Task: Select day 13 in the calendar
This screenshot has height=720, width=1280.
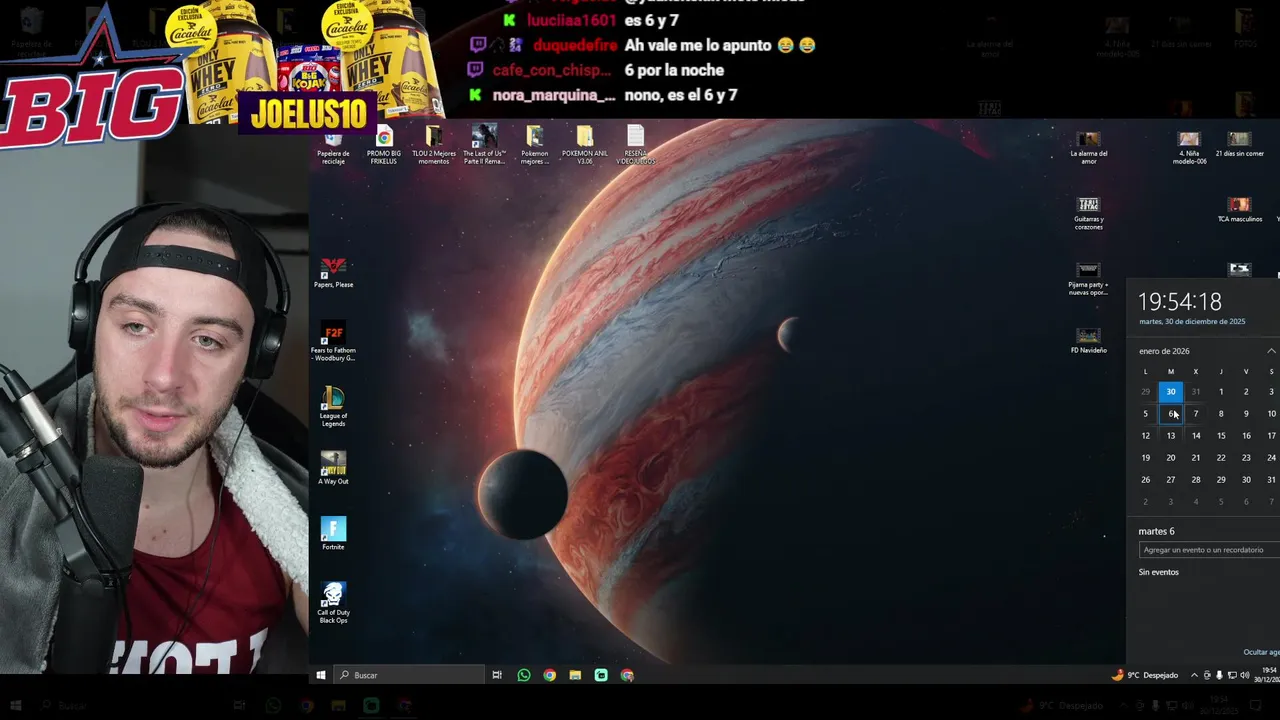Action: [x=1171, y=436]
